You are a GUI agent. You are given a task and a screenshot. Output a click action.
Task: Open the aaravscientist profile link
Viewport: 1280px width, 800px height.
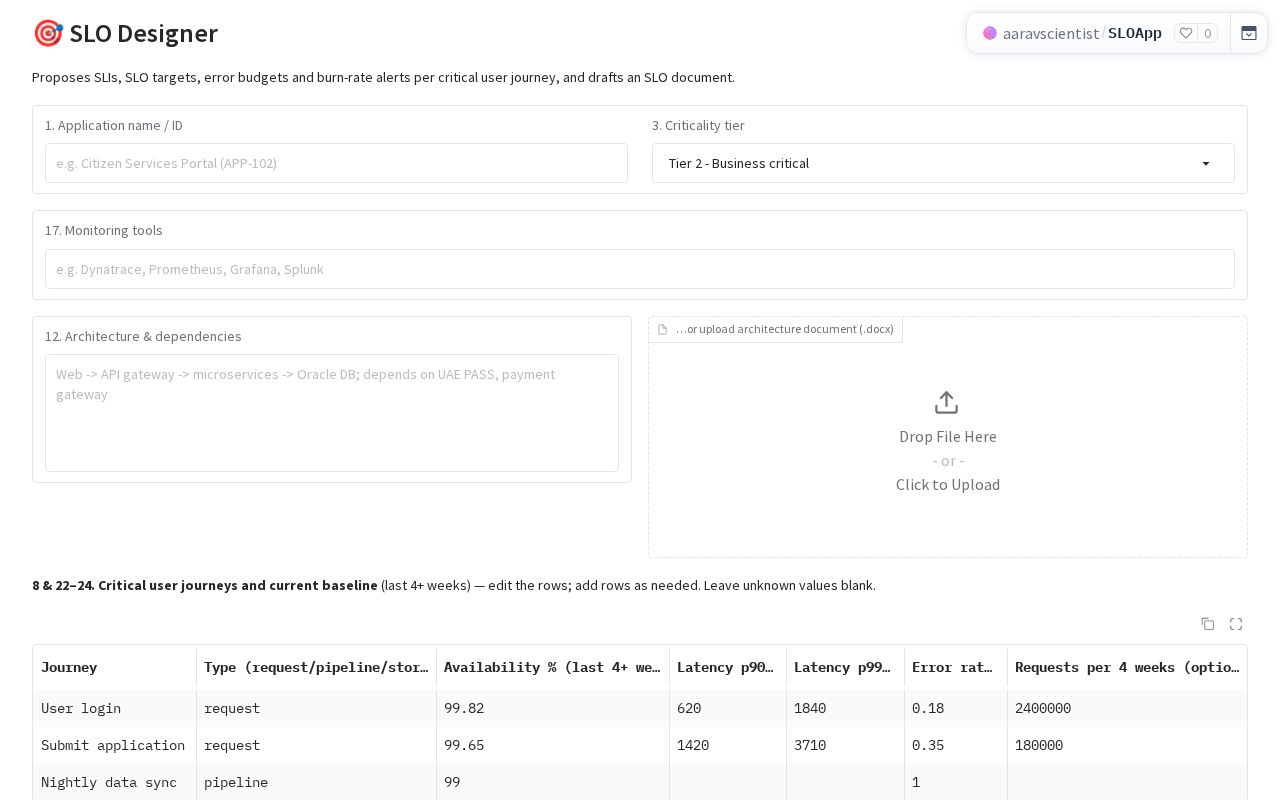tap(1051, 33)
